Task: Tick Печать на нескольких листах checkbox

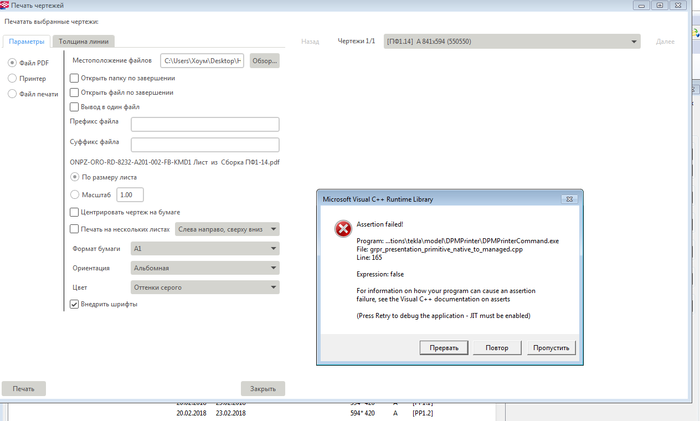Action: [x=74, y=229]
